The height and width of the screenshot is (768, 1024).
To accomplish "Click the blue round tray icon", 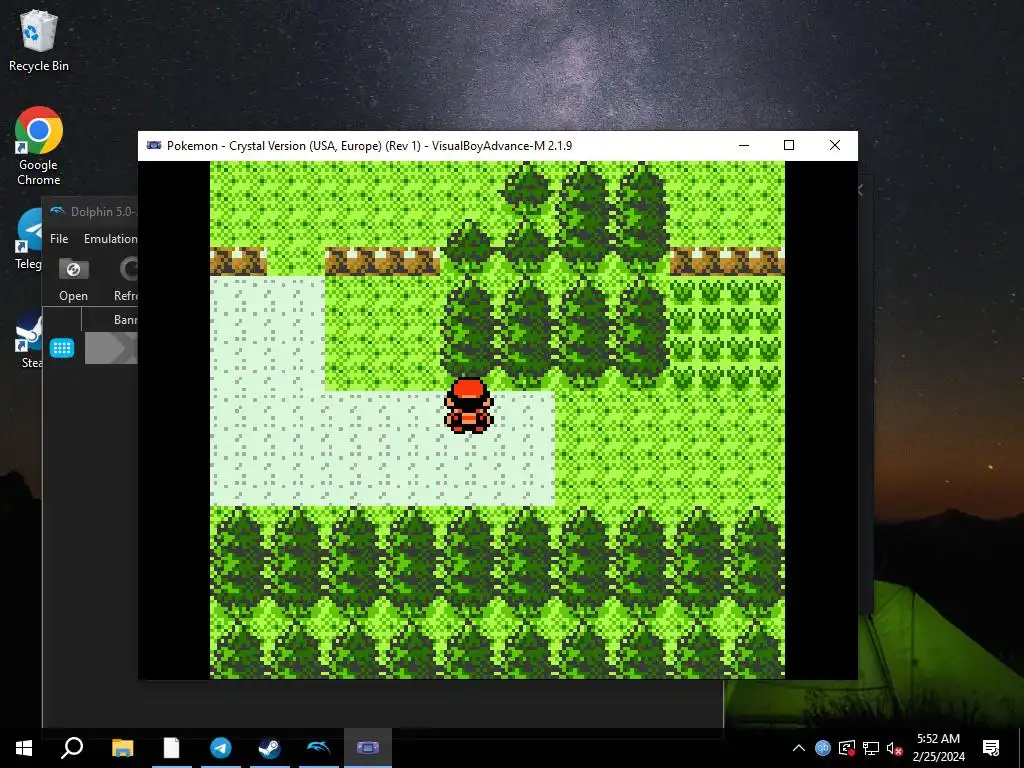I will [x=823, y=748].
